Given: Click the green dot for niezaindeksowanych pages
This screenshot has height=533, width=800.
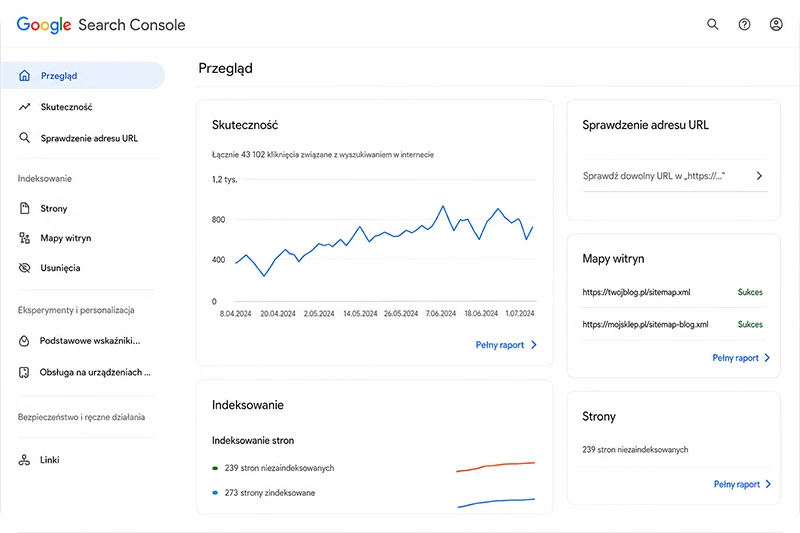Looking at the screenshot, I should (215, 468).
